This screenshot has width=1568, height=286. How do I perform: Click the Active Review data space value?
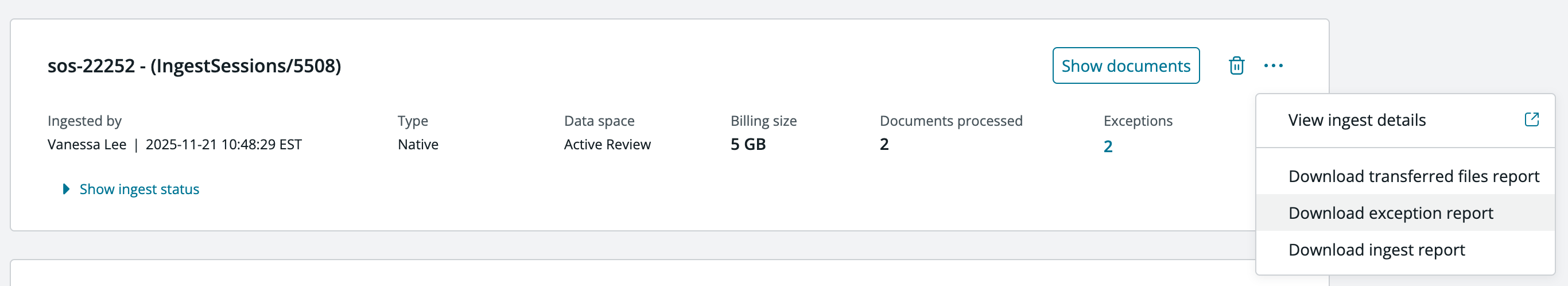(x=607, y=145)
